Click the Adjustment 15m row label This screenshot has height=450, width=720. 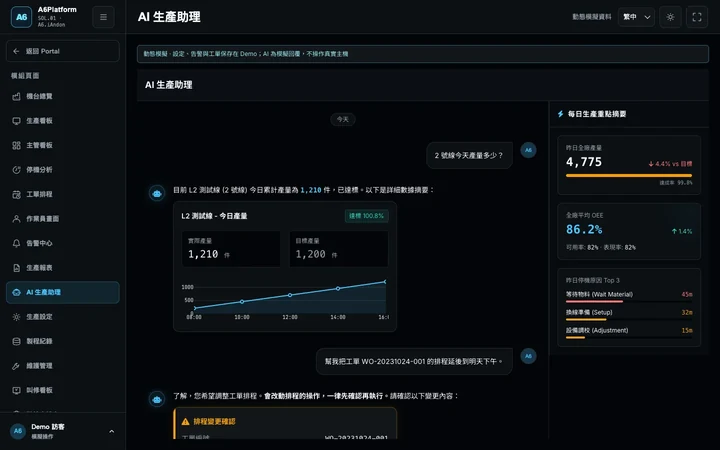click(597, 330)
